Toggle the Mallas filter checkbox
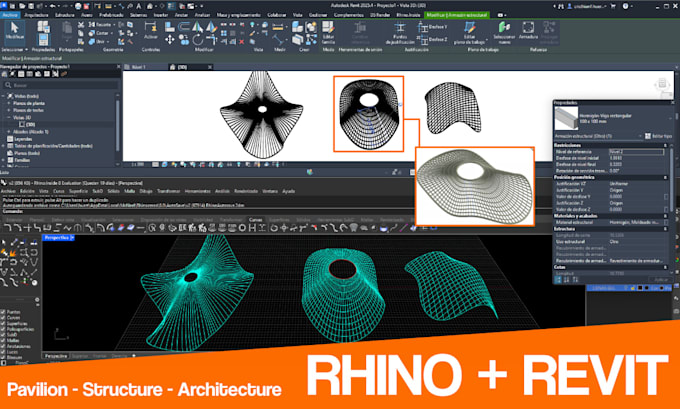The height and width of the screenshot is (409, 680). [3, 340]
